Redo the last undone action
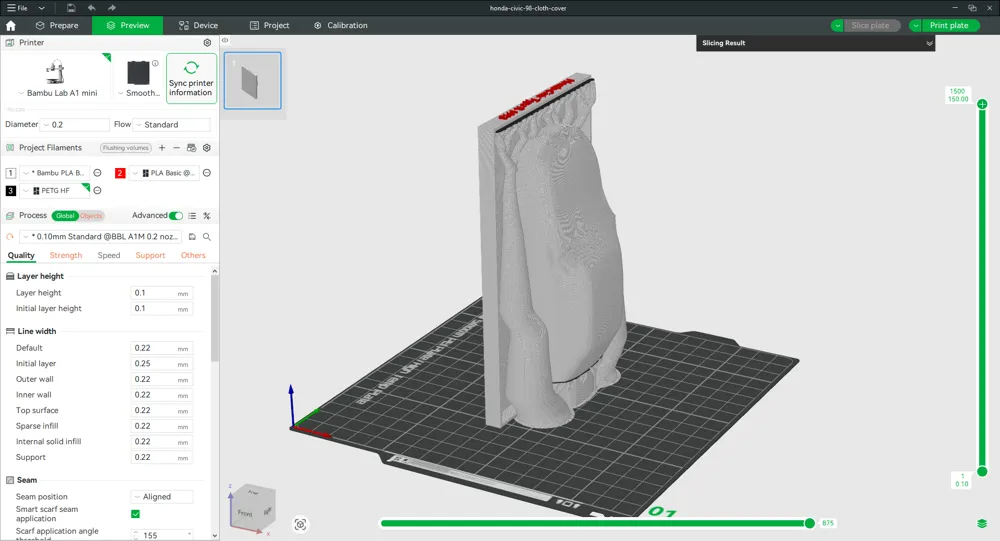The image size is (1000, 541). pos(112,8)
